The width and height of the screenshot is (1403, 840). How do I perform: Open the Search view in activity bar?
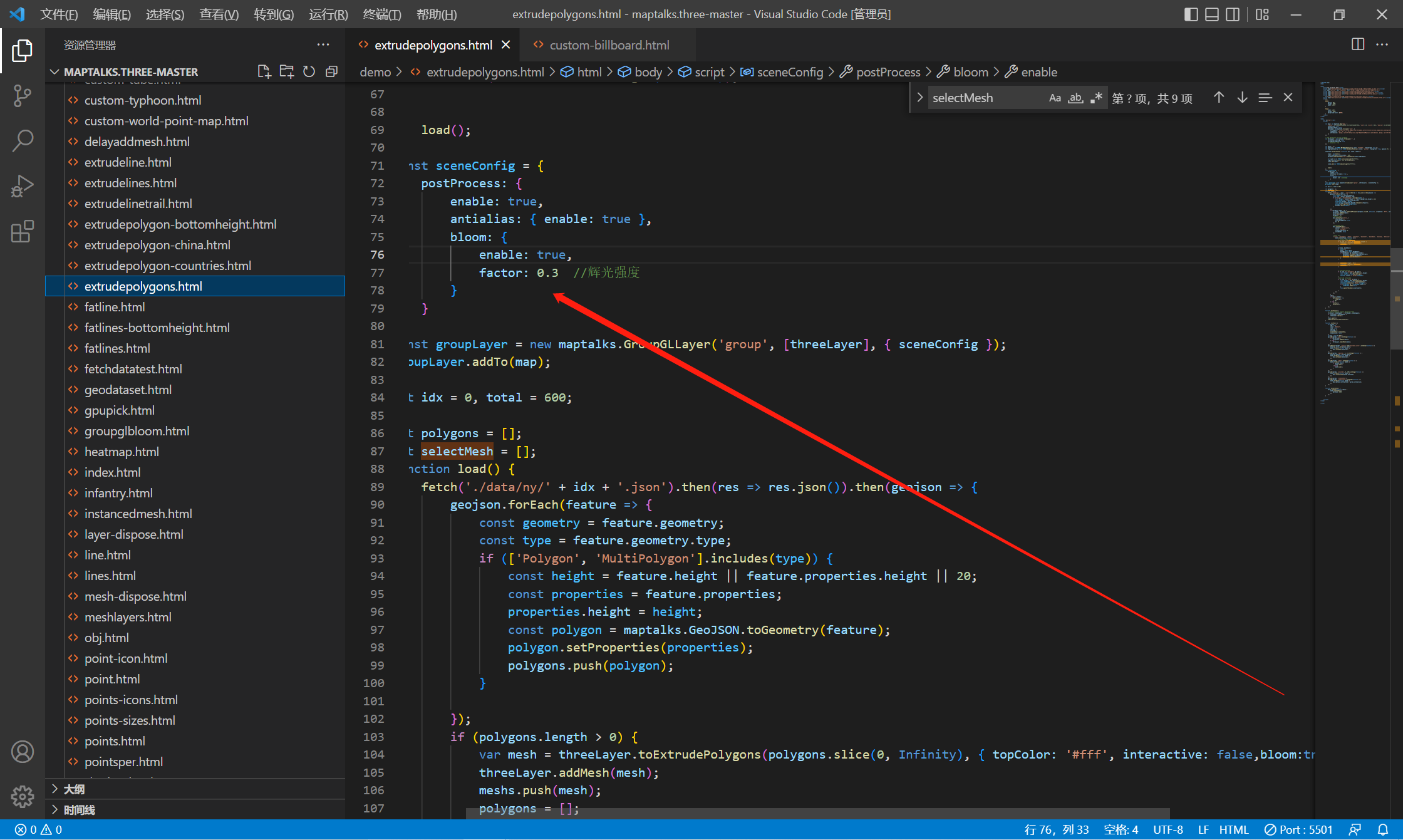coord(23,140)
